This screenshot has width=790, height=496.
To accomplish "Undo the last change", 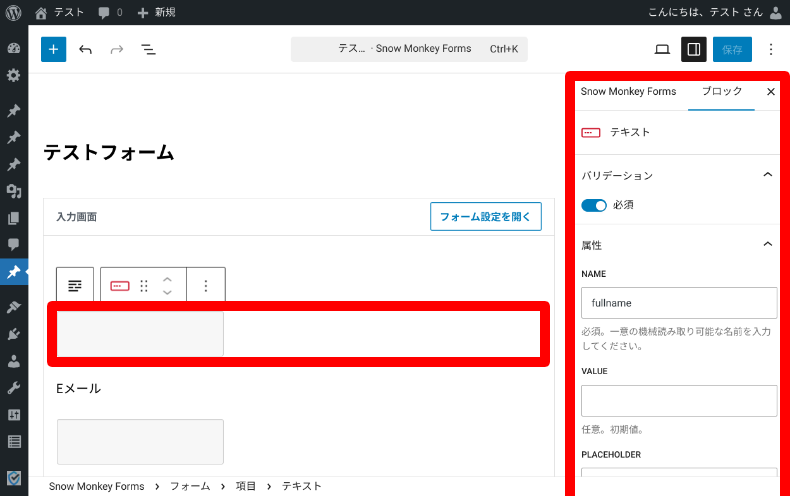I will 85,49.
